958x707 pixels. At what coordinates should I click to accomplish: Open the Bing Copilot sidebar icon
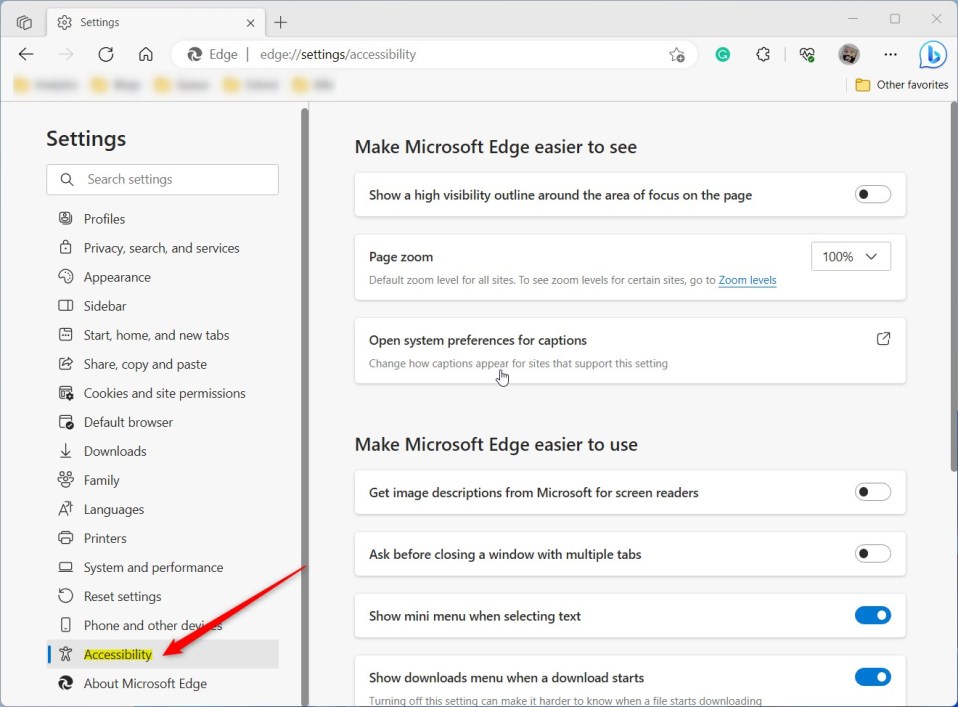[932, 55]
